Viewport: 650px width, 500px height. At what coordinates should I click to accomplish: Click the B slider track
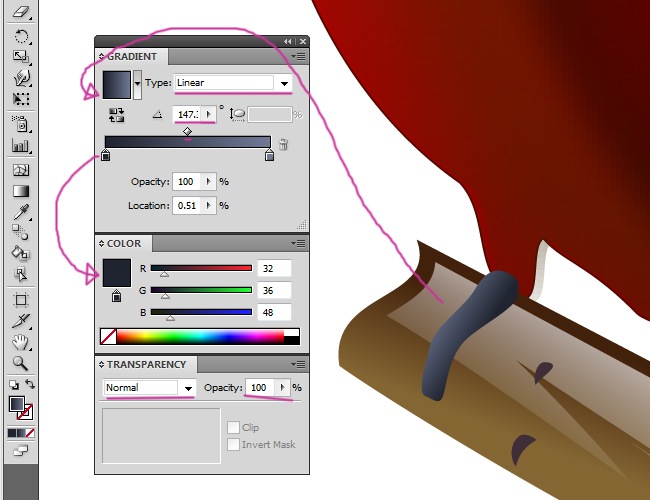201,312
